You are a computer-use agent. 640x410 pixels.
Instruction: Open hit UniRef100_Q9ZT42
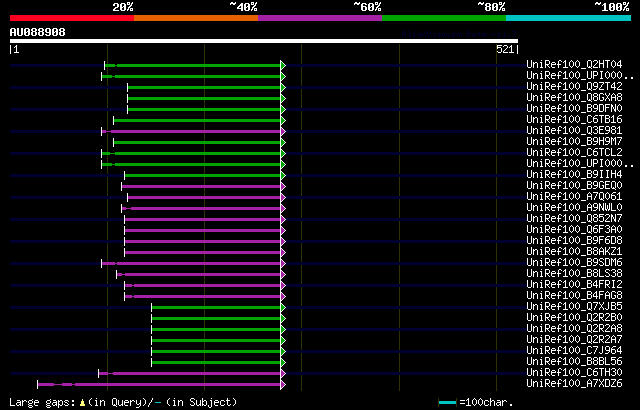point(574,86)
